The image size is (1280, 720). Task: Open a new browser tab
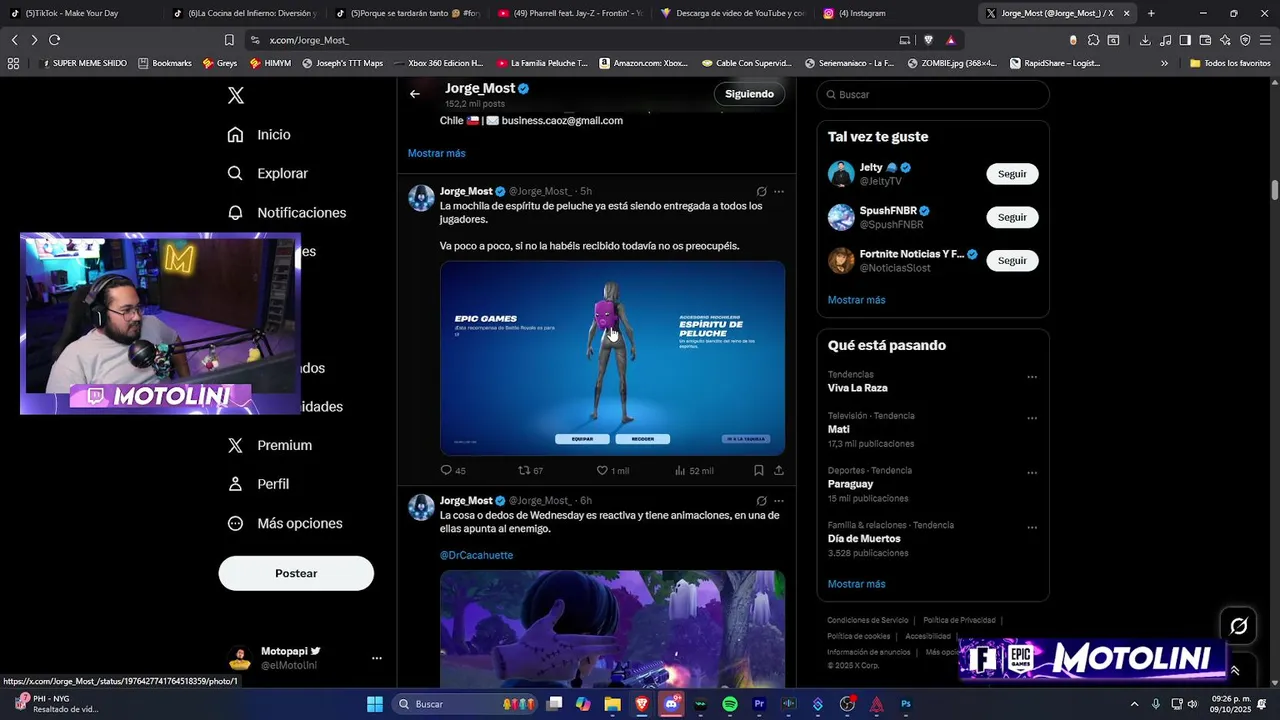[1151, 14]
